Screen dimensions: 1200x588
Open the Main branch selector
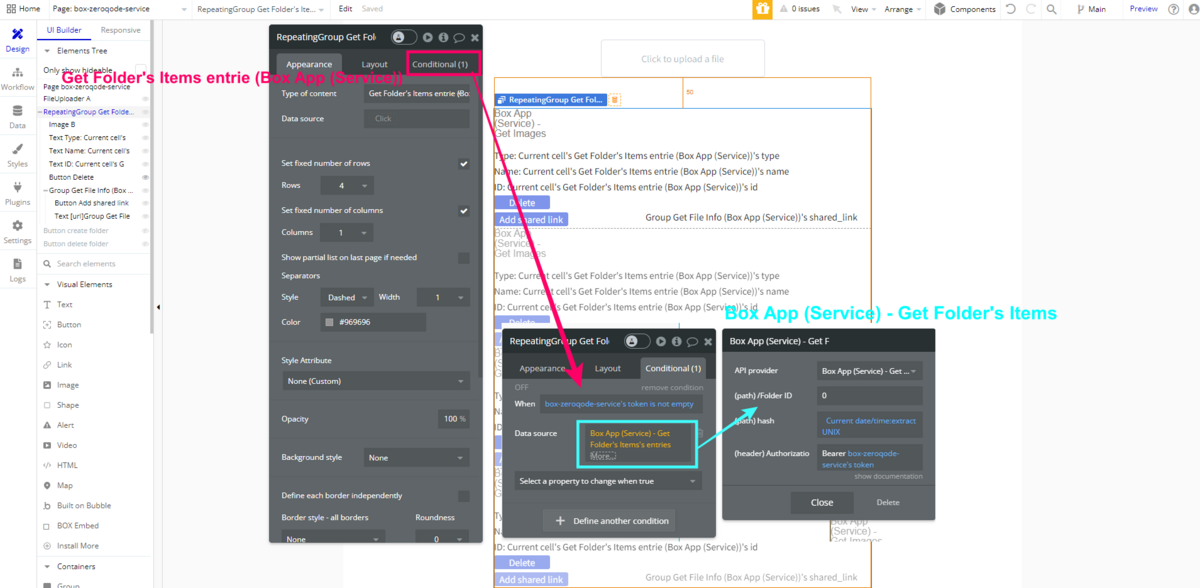(1092, 9)
